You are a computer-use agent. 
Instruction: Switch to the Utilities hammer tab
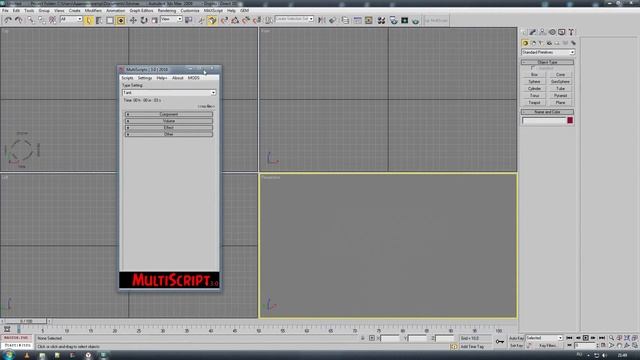point(571,32)
